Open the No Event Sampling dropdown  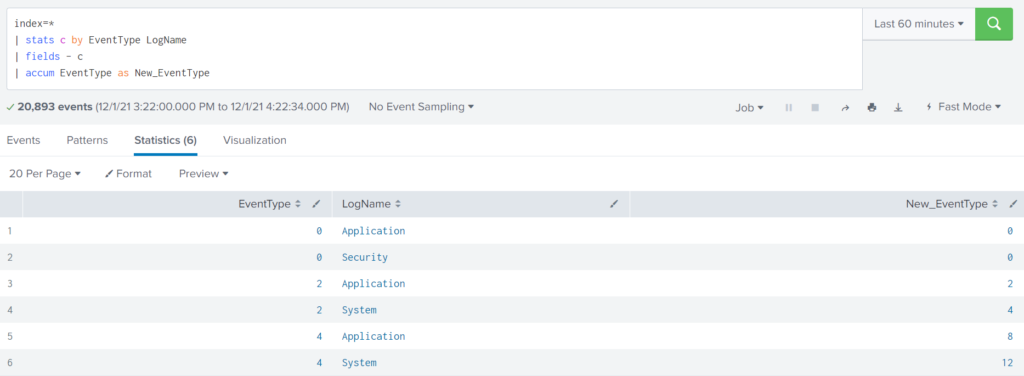tap(421, 106)
